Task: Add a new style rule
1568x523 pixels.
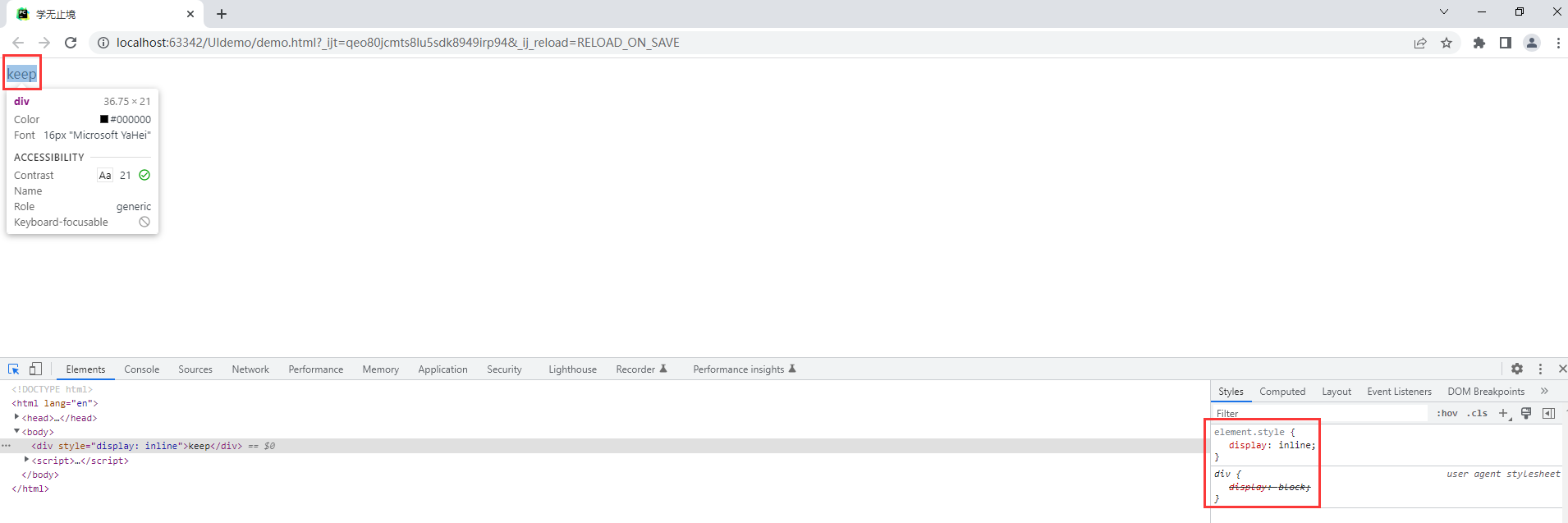Action: point(1503,414)
